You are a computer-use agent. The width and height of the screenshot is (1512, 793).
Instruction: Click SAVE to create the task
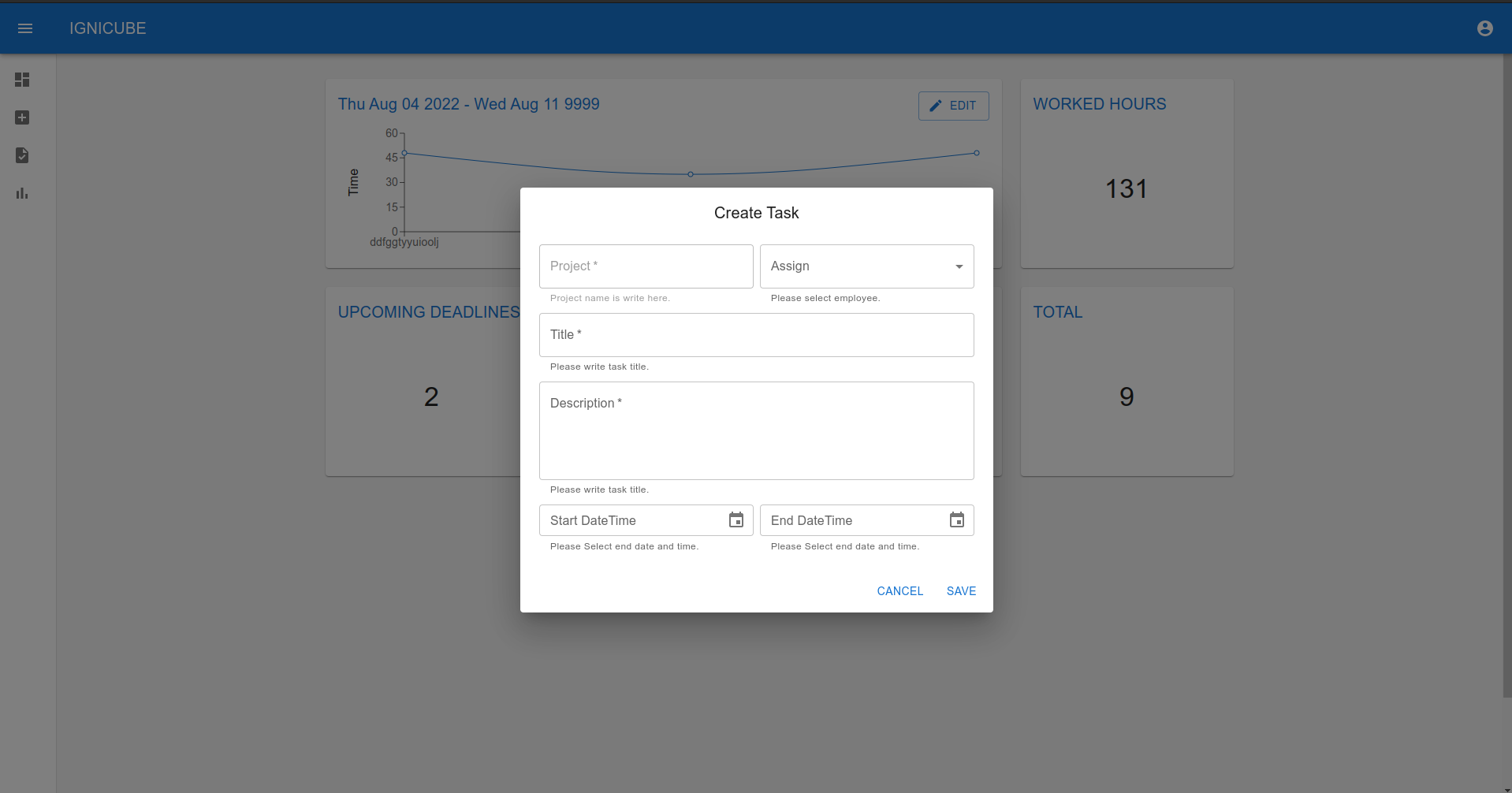tap(960, 590)
